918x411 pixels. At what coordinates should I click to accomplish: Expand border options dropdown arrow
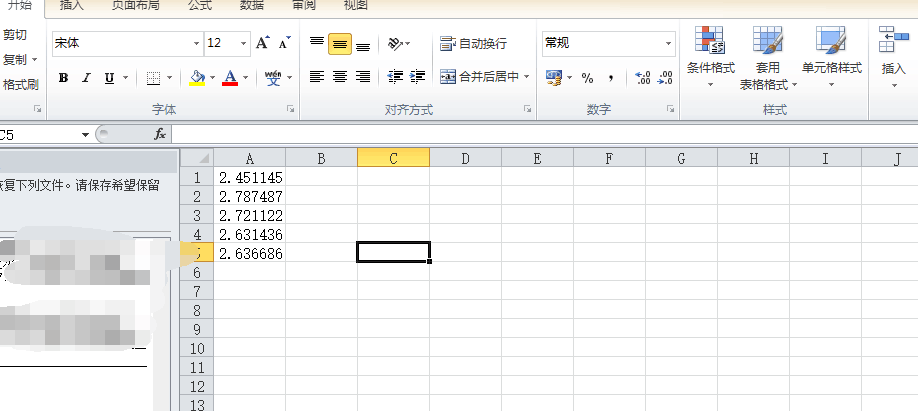click(x=170, y=77)
